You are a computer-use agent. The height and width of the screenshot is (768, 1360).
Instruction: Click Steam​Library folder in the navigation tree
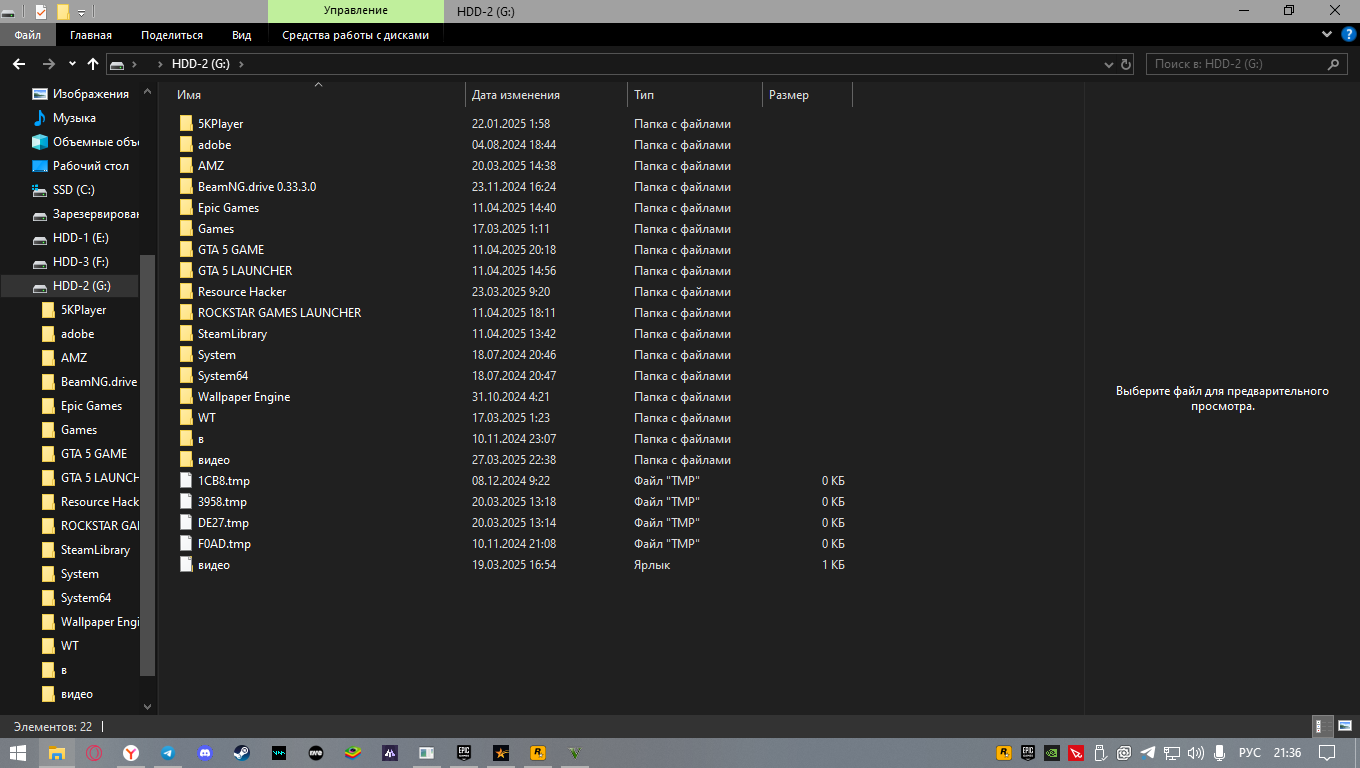pos(95,550)
